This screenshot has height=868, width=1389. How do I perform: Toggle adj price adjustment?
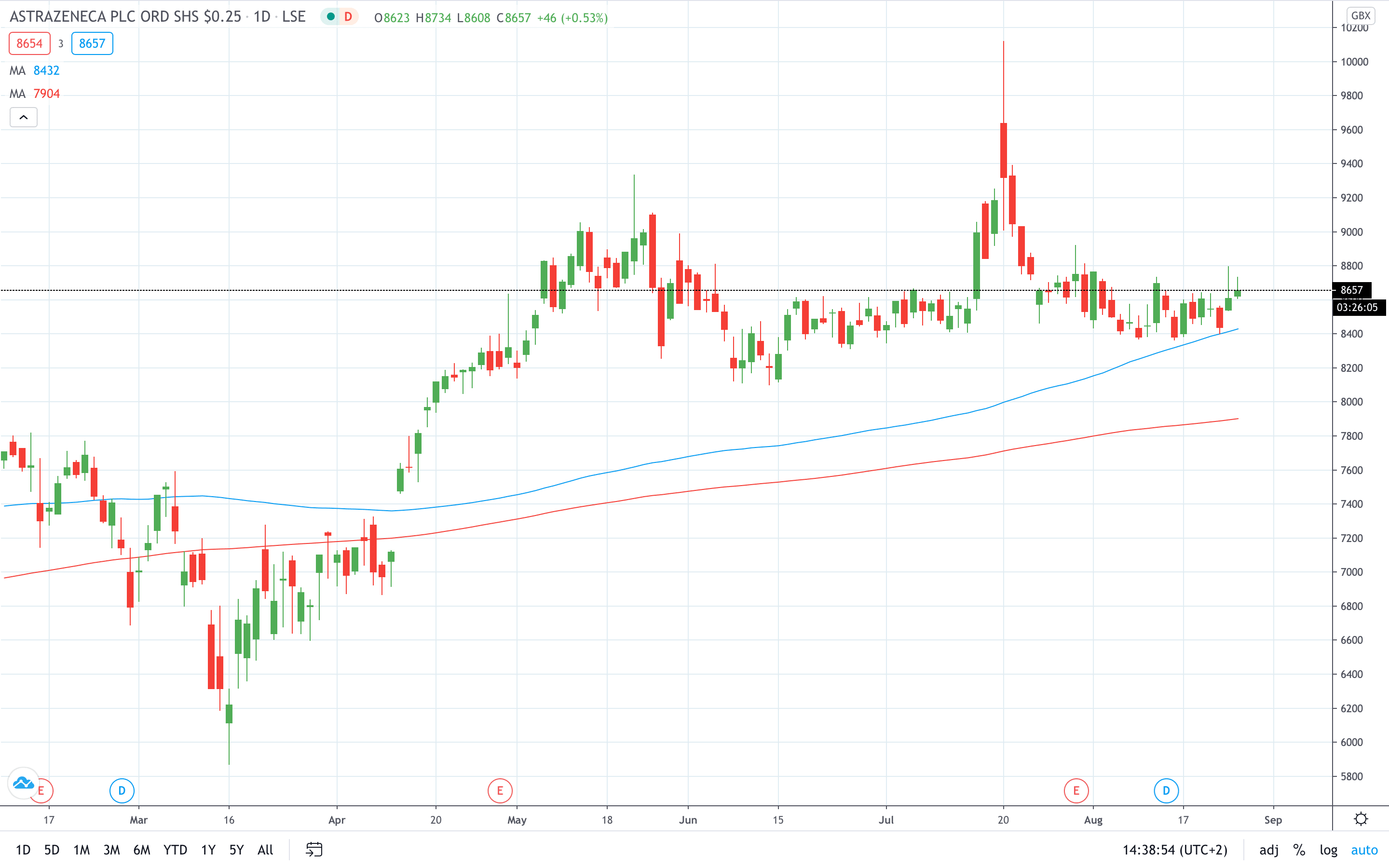[1268, 850]
